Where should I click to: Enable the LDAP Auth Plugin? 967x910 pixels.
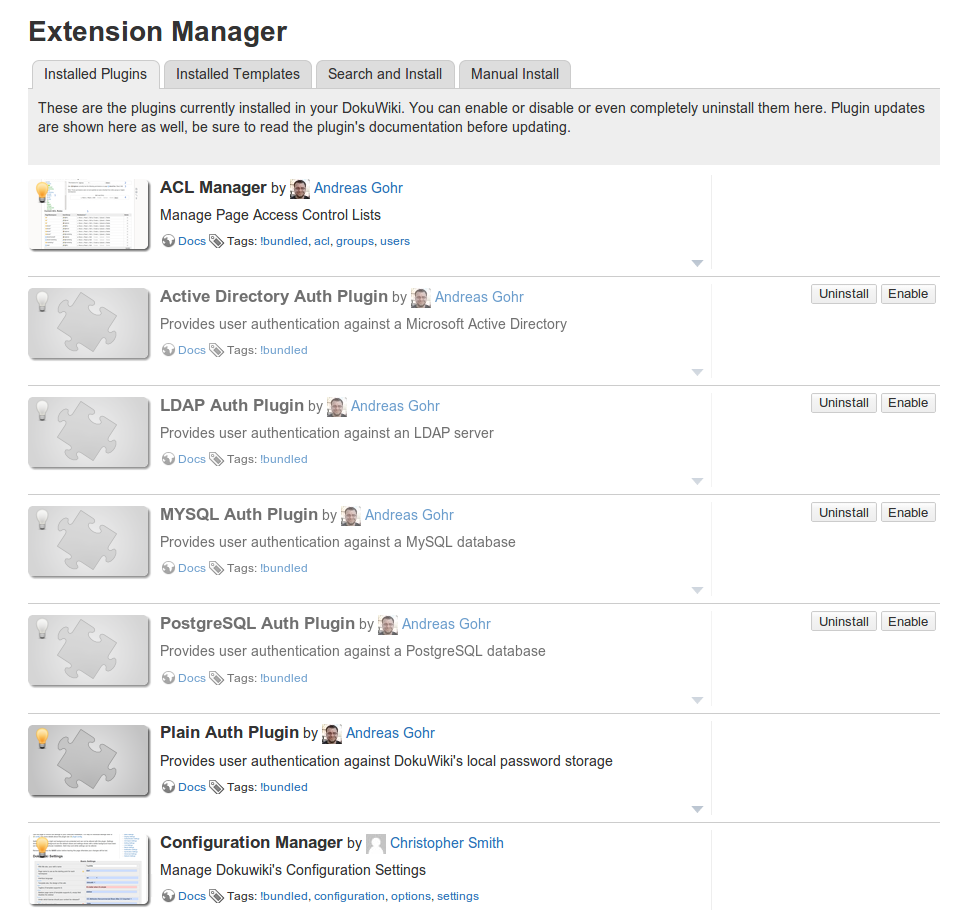click(x=907, y=403)
